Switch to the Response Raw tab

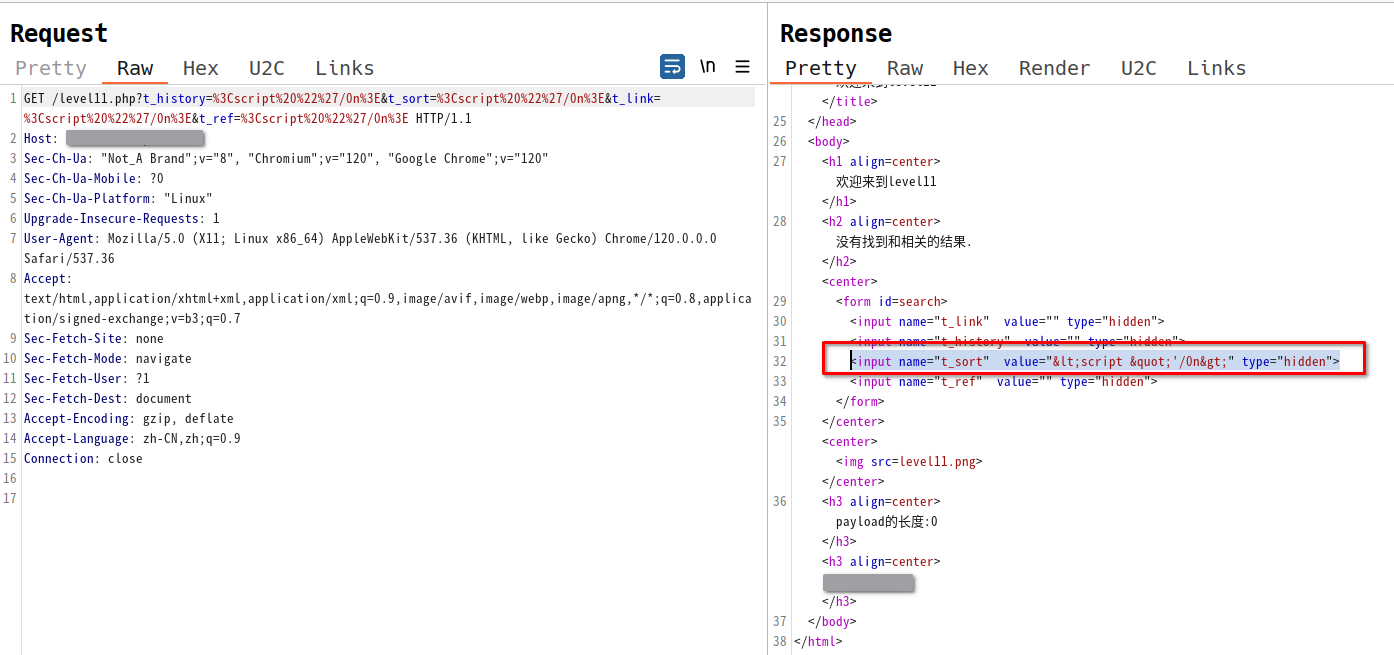pyautogui.click(x=905, y=68)
